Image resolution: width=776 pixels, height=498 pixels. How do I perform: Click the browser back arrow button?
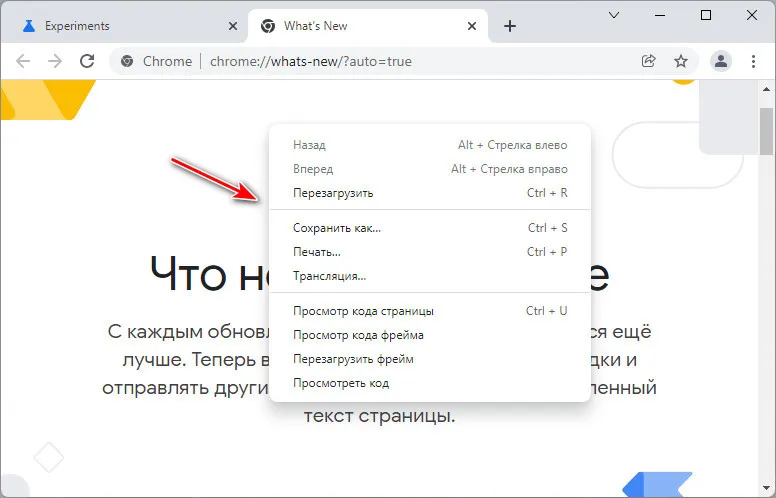point(23,61)
